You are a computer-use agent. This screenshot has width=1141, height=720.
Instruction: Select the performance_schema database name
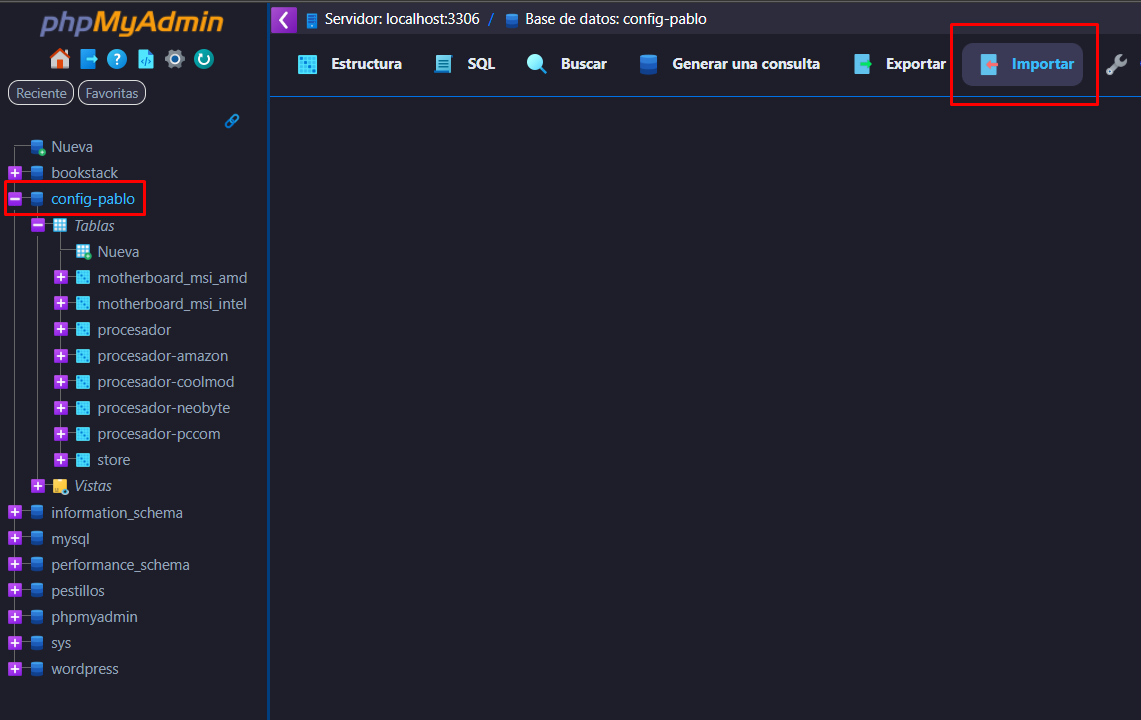point(120,565)
